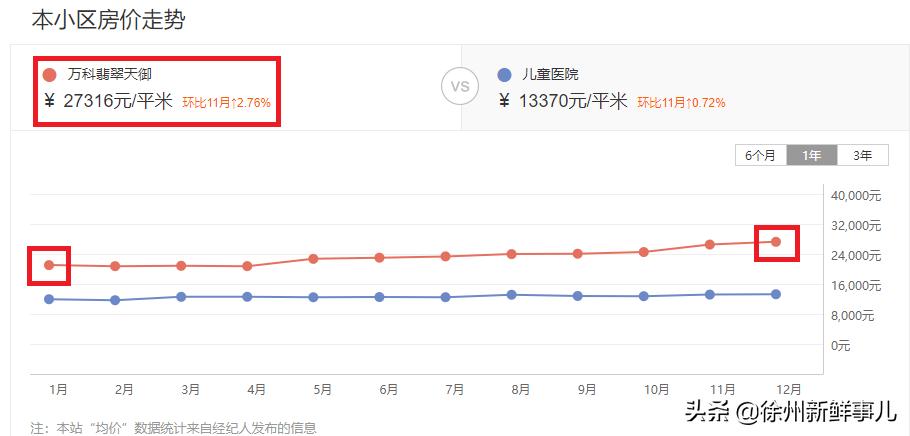Click the blue data point for 2月
910x436 pixels.
[115, 300]
